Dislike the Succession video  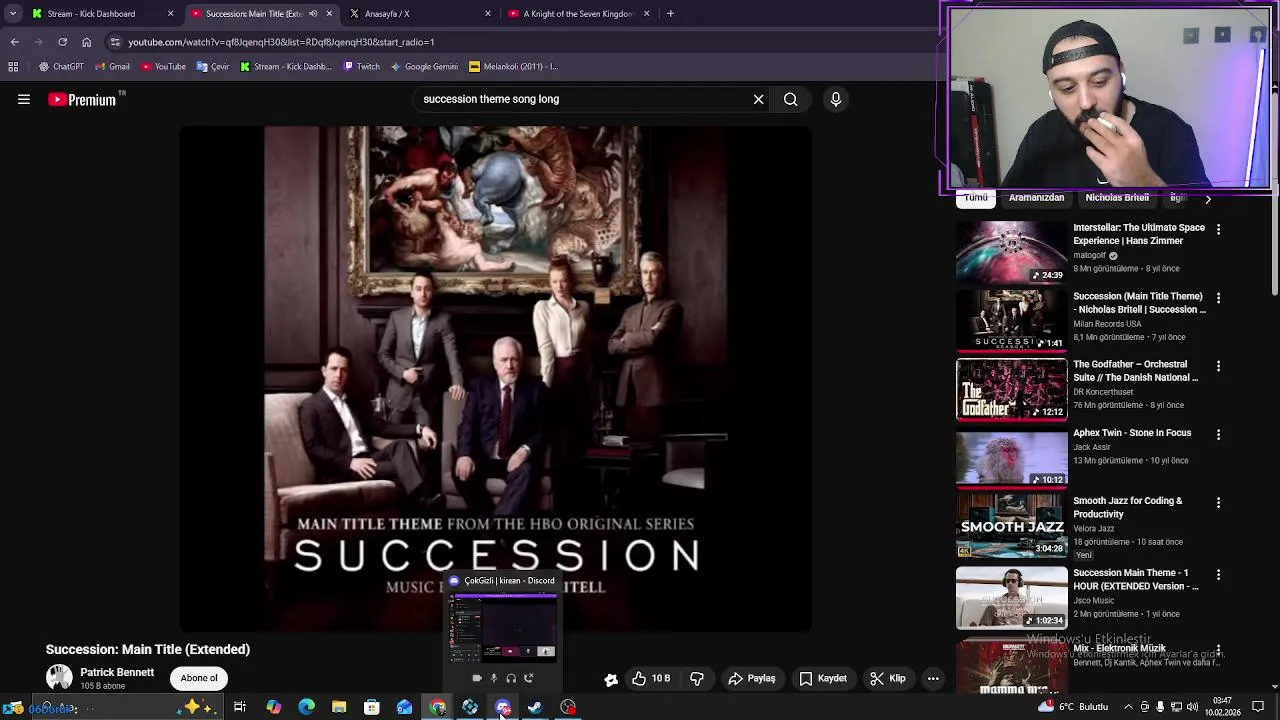(x=697, y=678)
